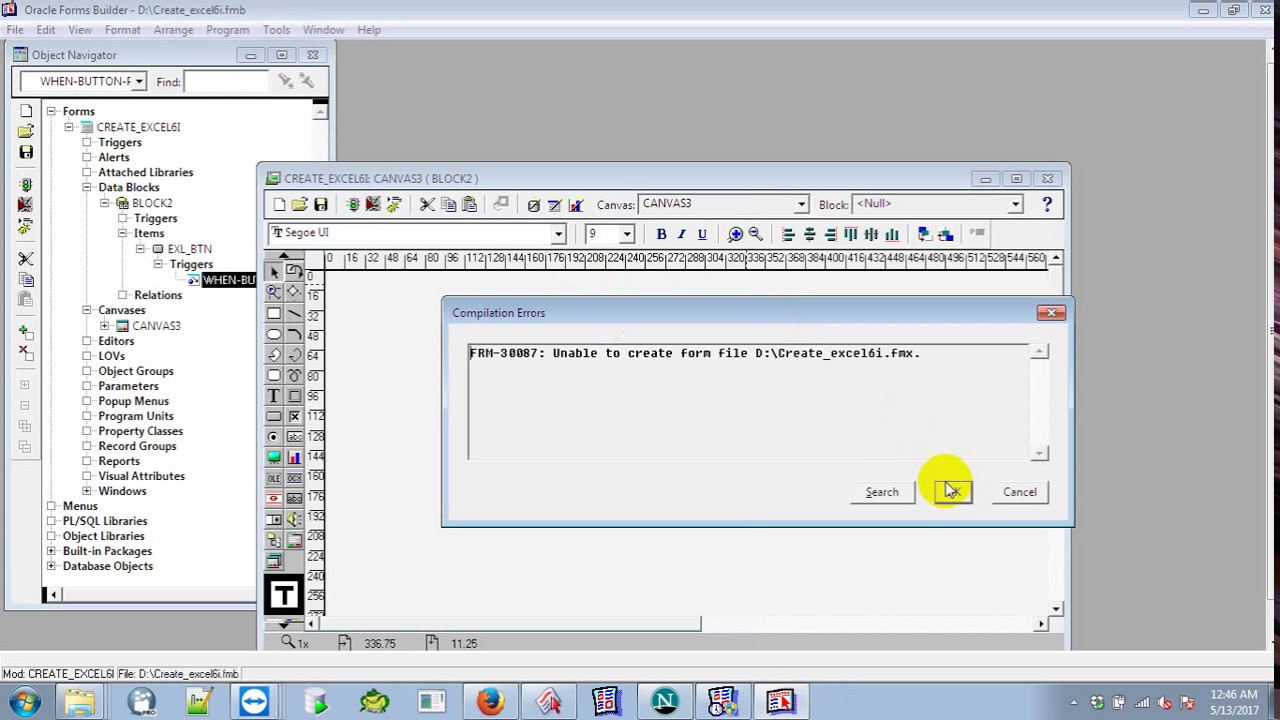Click the red X Delete icon in Object Navigator
Screen dimensions: 1280x720
(x=26, y=351)
